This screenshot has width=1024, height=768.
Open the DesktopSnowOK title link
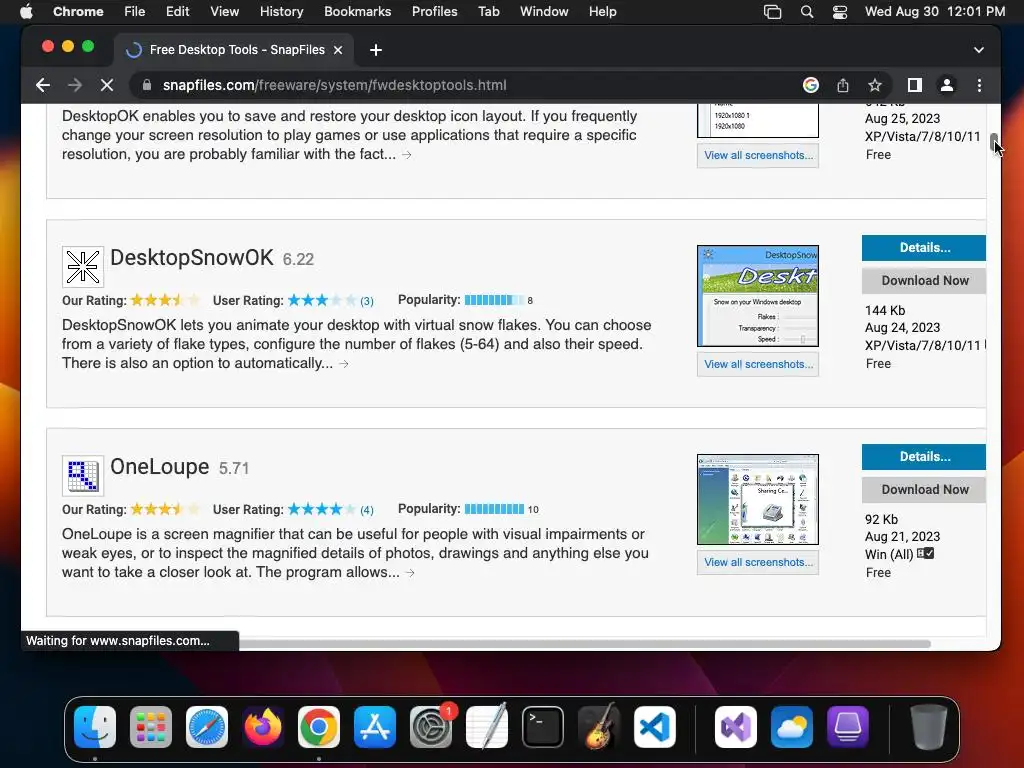192,257
